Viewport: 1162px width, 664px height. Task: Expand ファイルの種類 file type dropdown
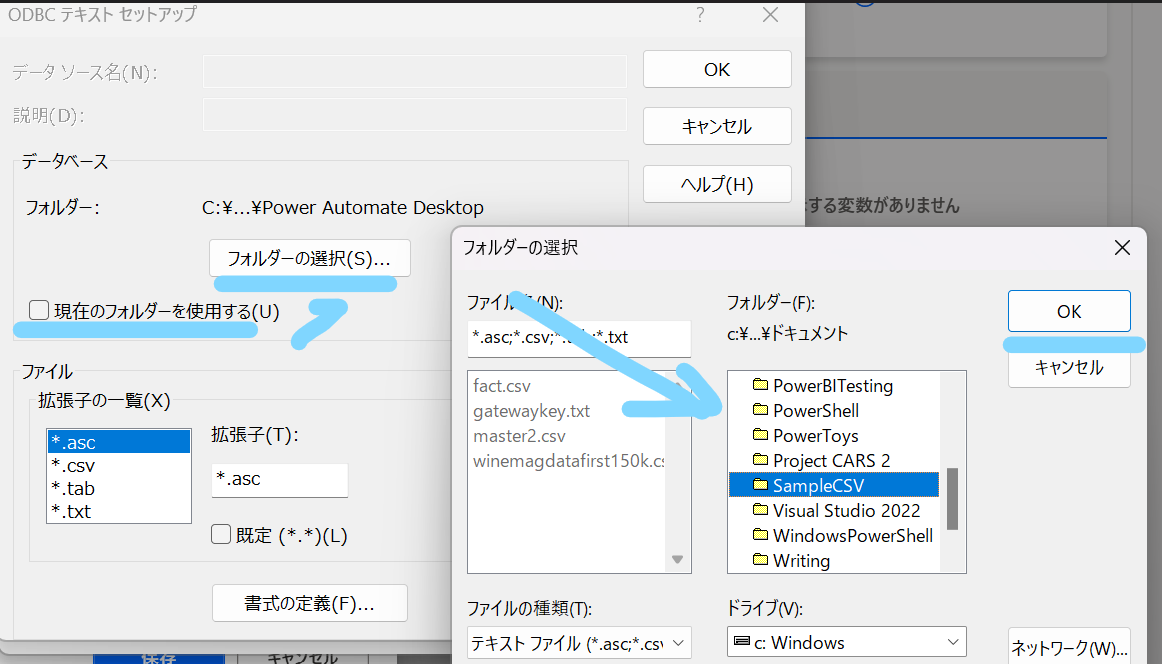[x=680, y=643]
